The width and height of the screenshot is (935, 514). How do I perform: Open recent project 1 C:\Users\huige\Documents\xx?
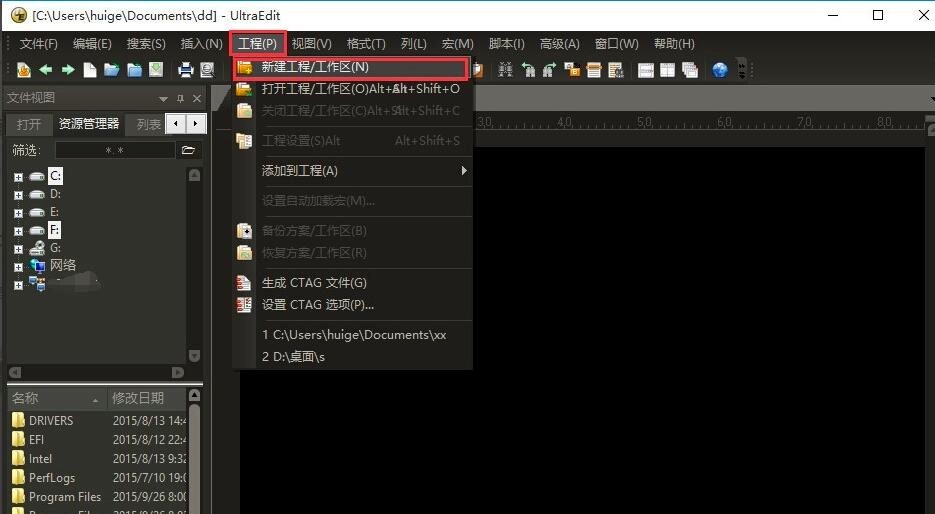point(352,335)
